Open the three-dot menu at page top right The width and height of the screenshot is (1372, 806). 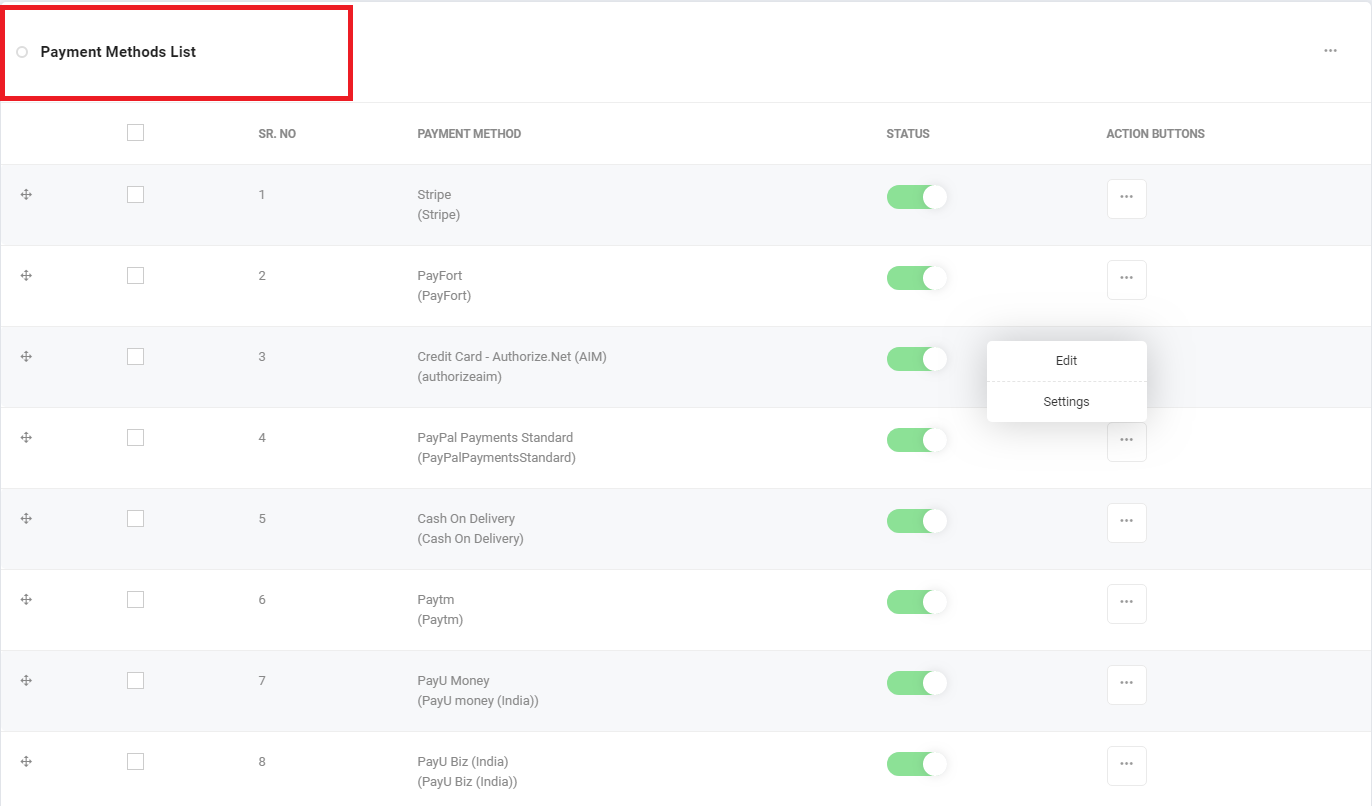pos(1330,51)
